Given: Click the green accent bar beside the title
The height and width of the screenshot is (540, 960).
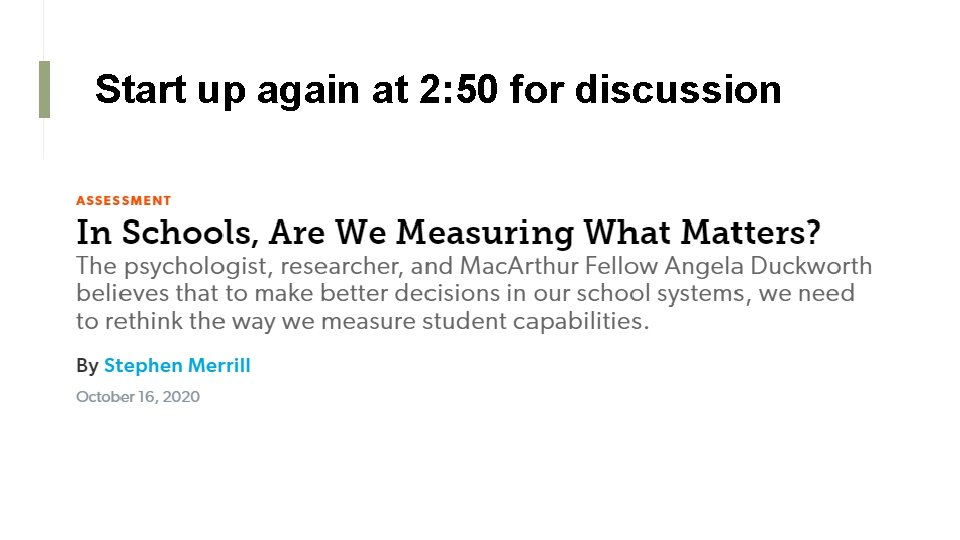Looking at the screenshot, I should pos(44,89).
